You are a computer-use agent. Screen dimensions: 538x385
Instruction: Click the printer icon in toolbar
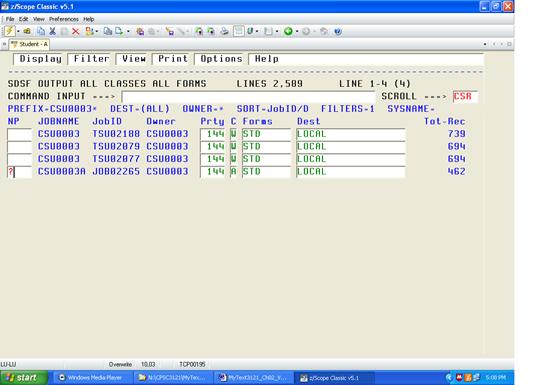[224, 32]
